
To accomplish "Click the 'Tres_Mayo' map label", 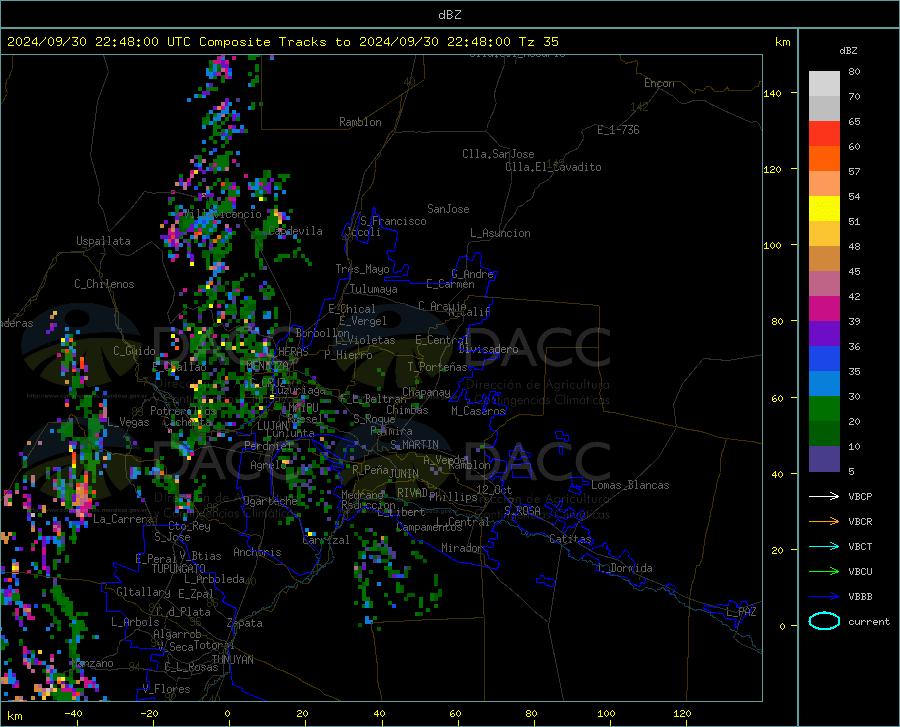I will tap(362, 269).
